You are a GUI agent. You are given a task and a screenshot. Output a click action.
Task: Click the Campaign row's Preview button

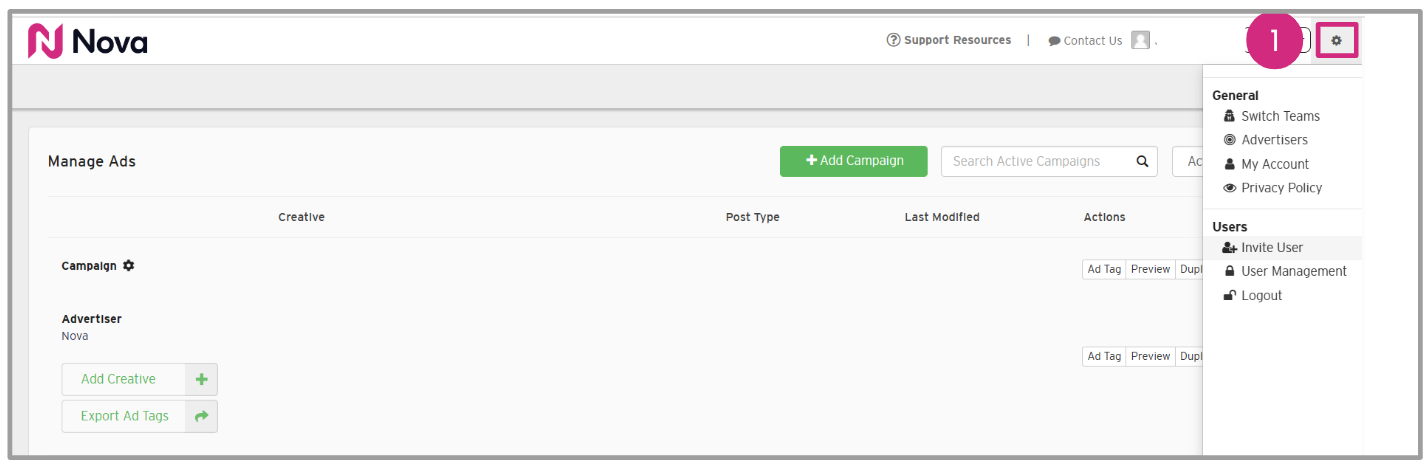(1150, 269)
